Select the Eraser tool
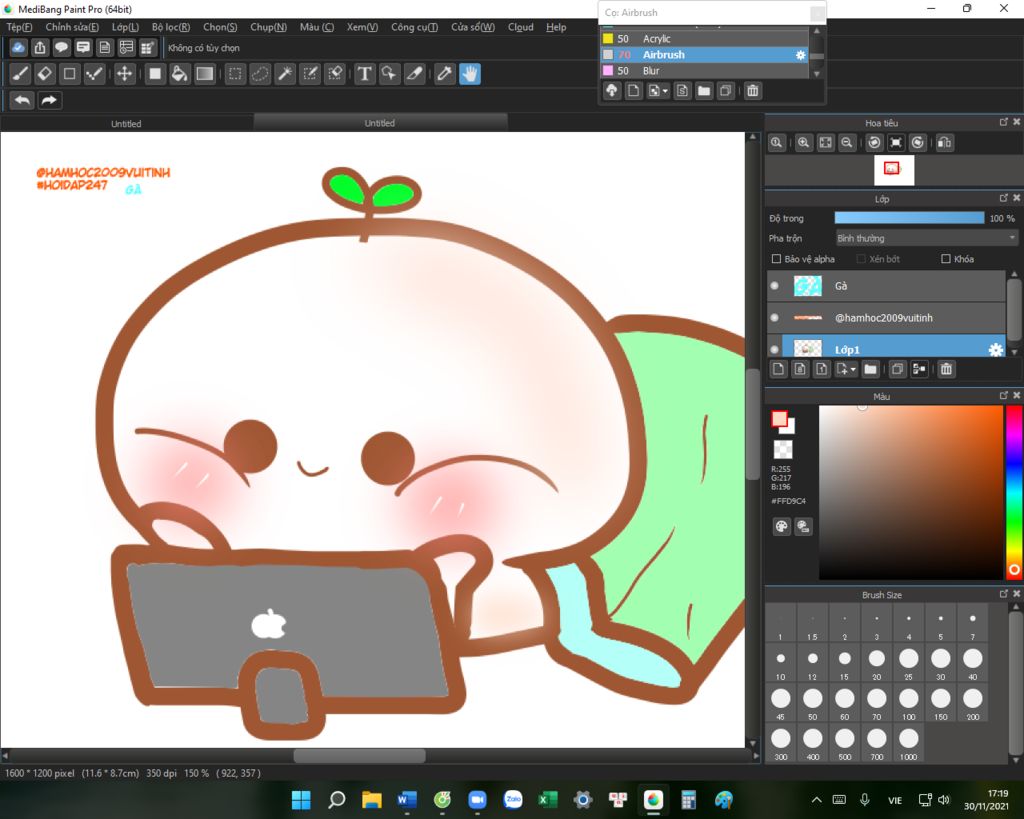This screenshot has height=819, width=1024. [x=44, y=74]
